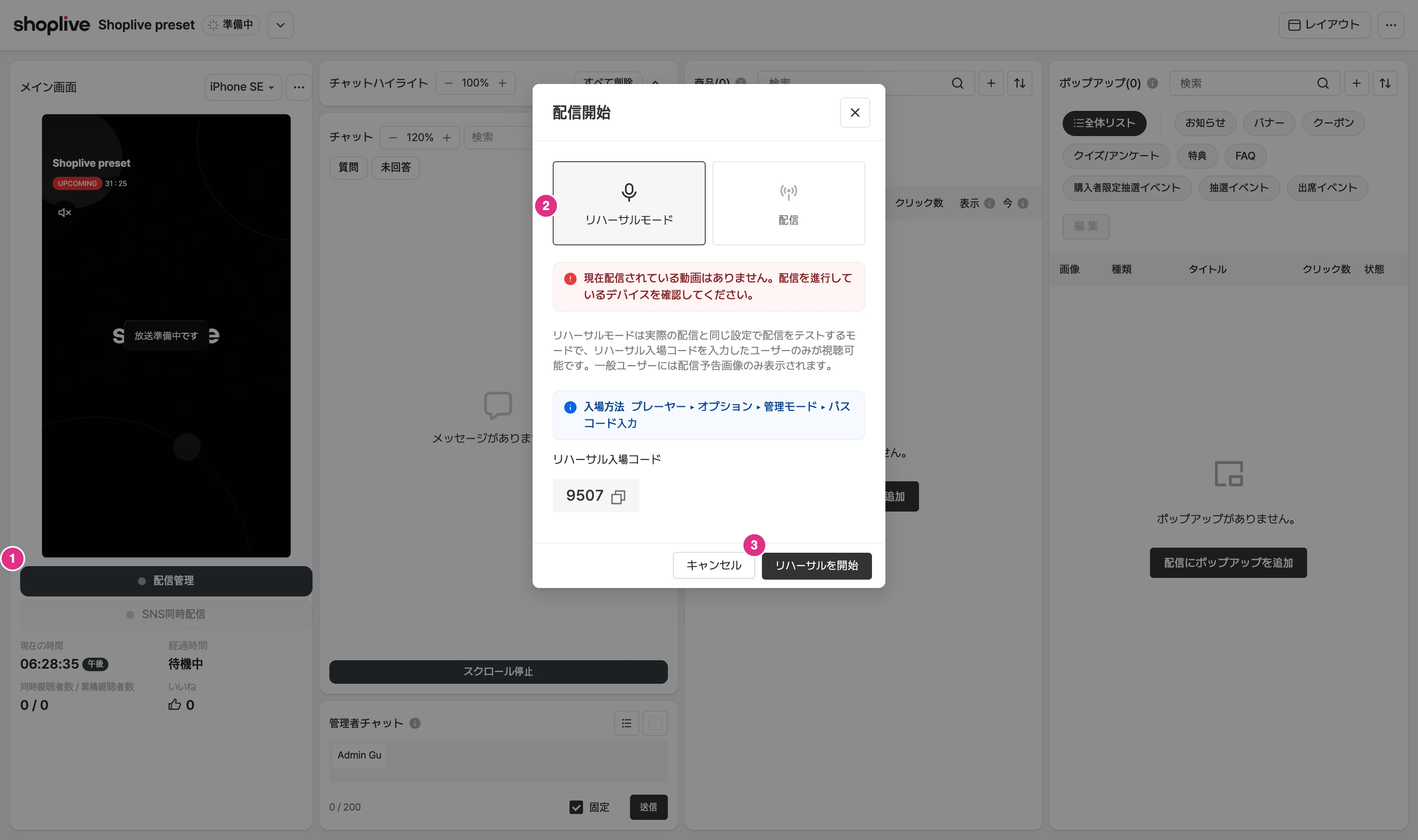The width and height of the screenshot is (1418, 840).
Task: Increase chat zoom from 120%
Action: [x=446, y=137]
